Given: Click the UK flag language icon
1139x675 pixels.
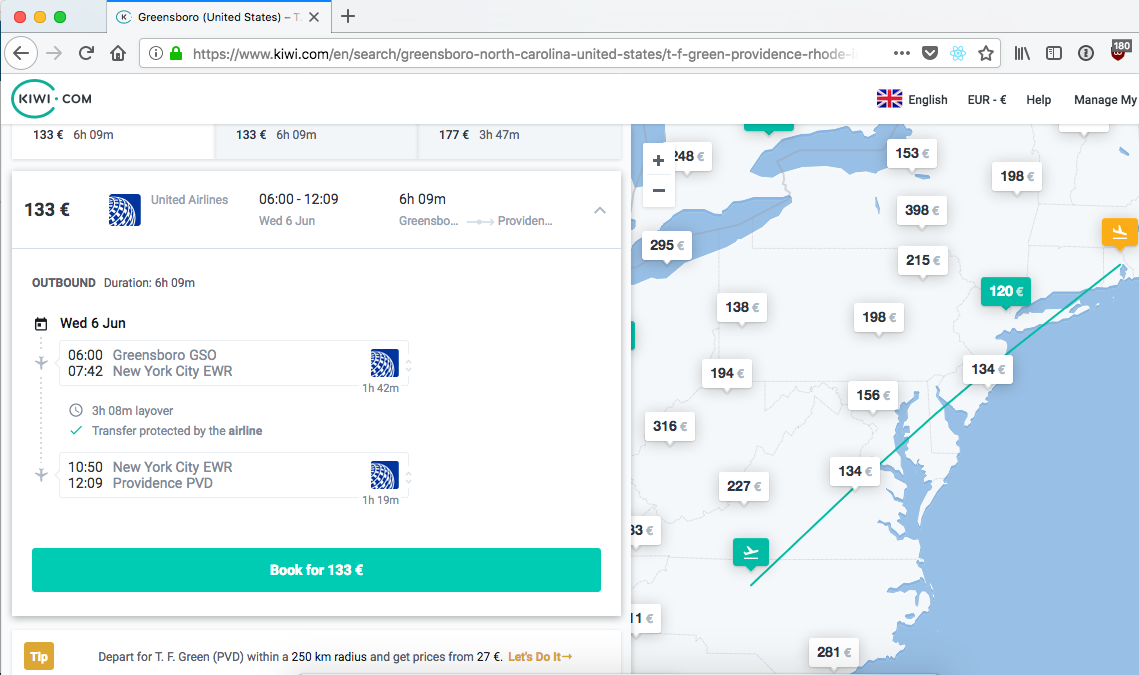Looking at the screenshot, I should pos(889,99).
